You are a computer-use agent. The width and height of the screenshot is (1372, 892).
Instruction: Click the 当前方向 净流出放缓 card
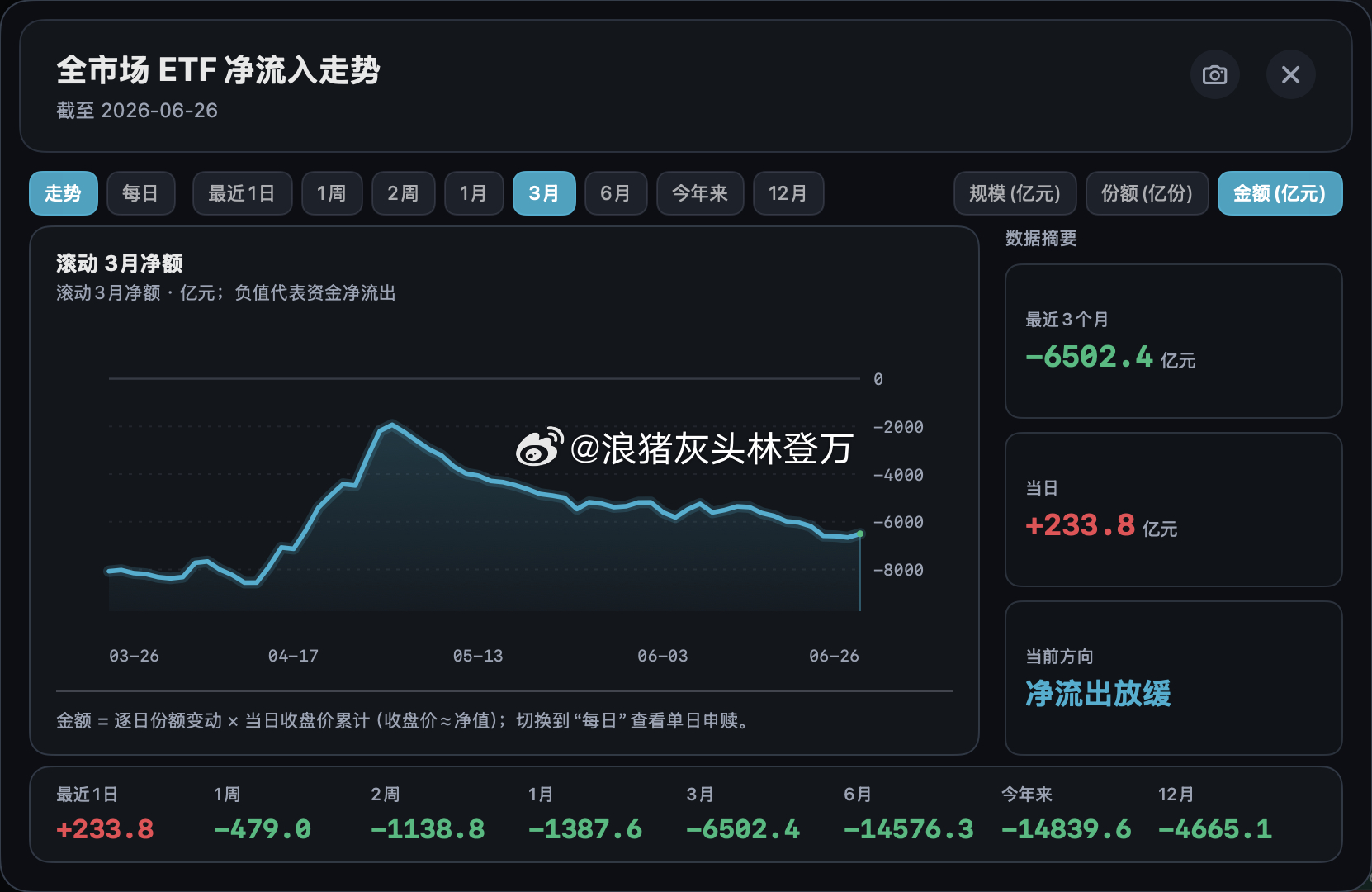tap(1173, 678)
